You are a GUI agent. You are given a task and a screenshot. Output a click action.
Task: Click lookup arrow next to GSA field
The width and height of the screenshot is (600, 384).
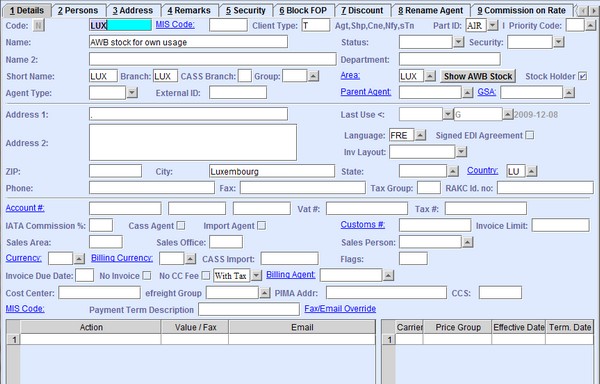[569, 93]
